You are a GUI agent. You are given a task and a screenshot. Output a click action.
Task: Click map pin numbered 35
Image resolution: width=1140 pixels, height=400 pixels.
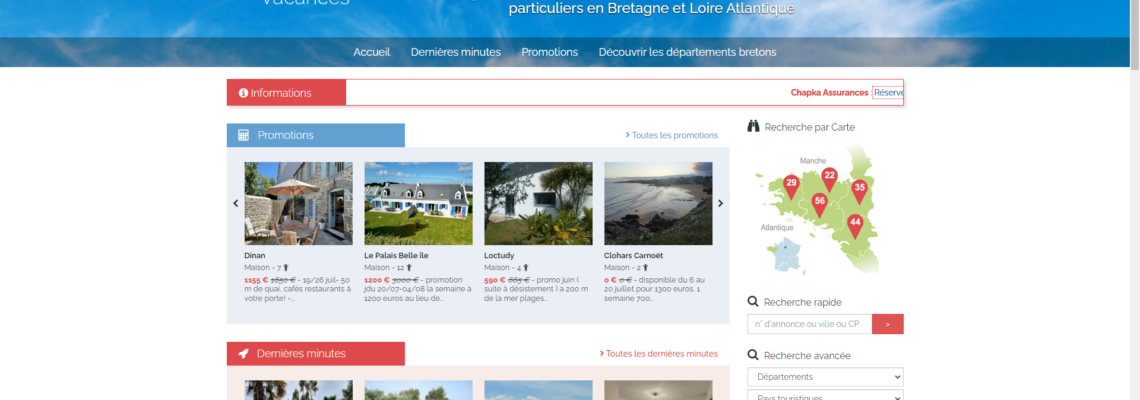859,191
